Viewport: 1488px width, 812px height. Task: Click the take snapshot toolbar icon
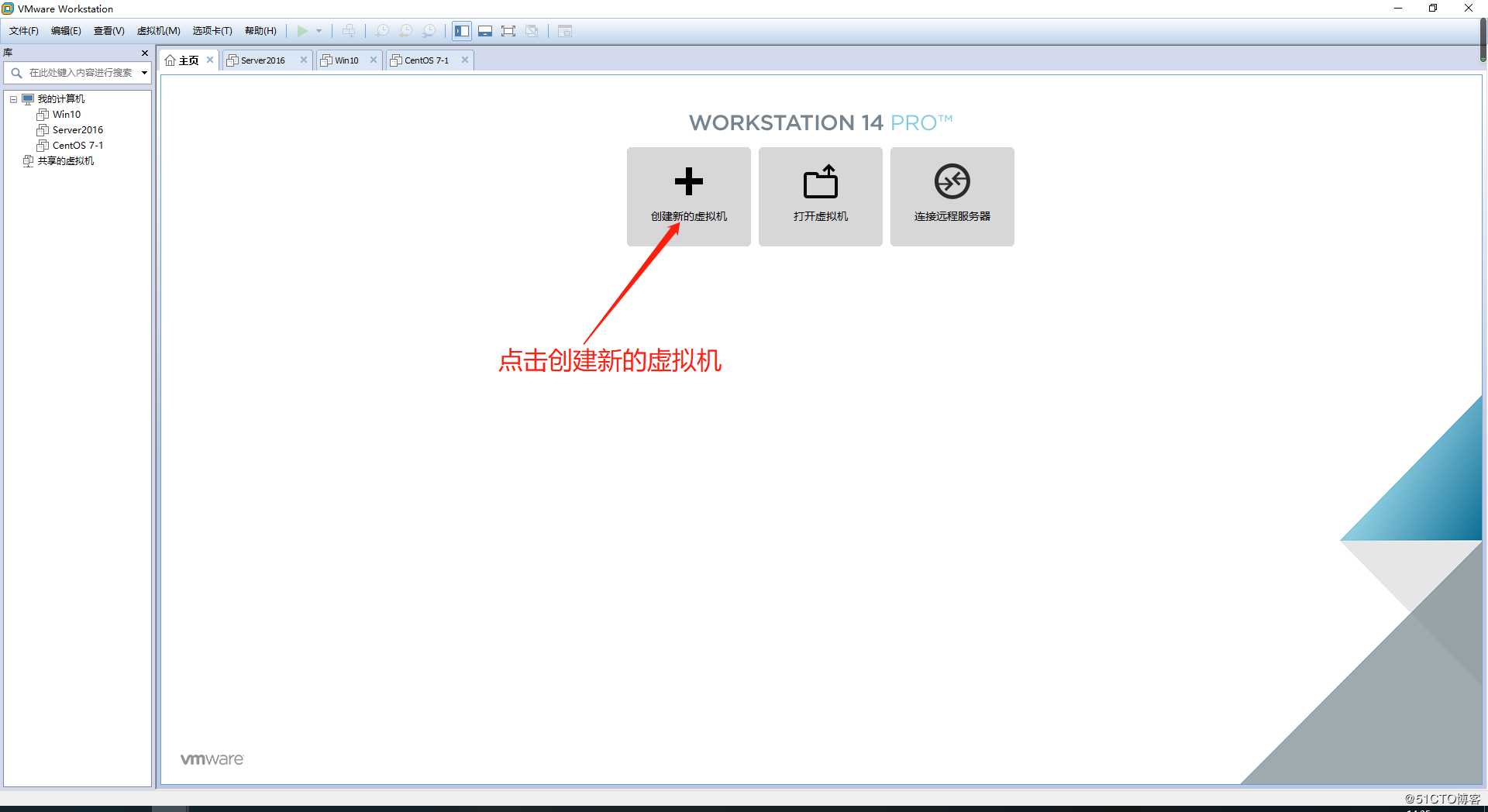(x=382, y=31)
